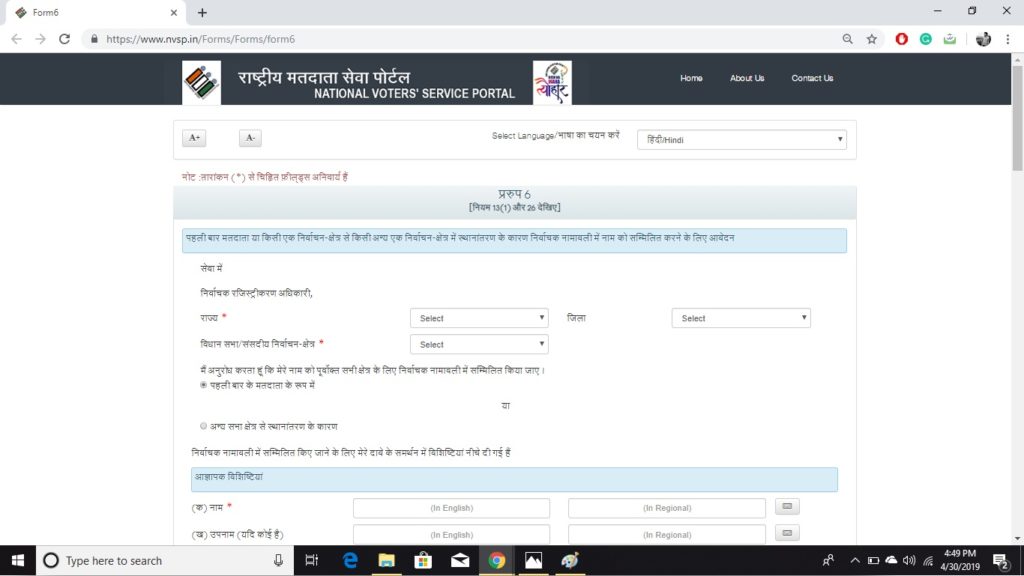Open a new browser tab
The height and width of the screenshot is (576, 1024).
pos(202,12)
